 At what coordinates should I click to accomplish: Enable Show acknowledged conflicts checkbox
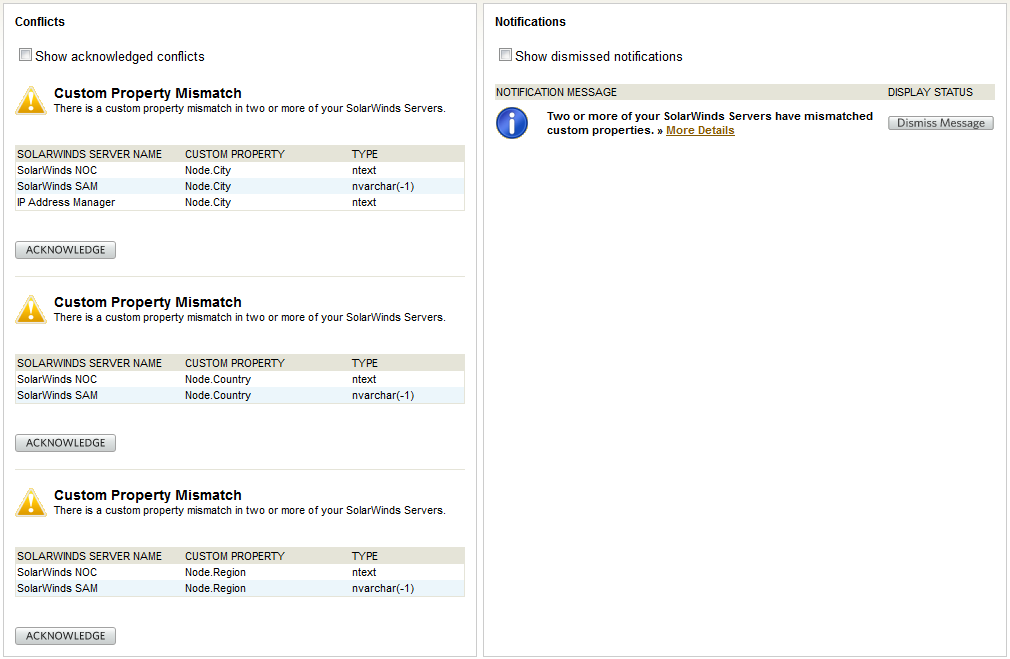tap(26, 56)
